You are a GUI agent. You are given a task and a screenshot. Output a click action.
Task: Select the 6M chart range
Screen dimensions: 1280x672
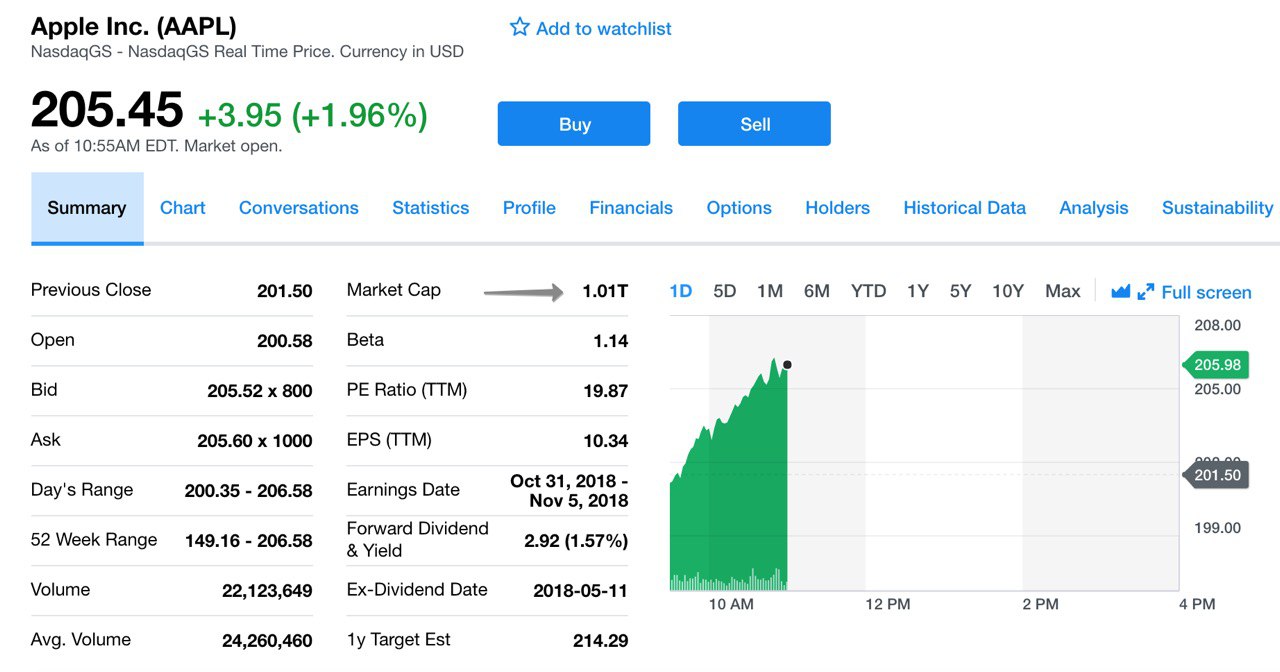[x=817, y=291]
